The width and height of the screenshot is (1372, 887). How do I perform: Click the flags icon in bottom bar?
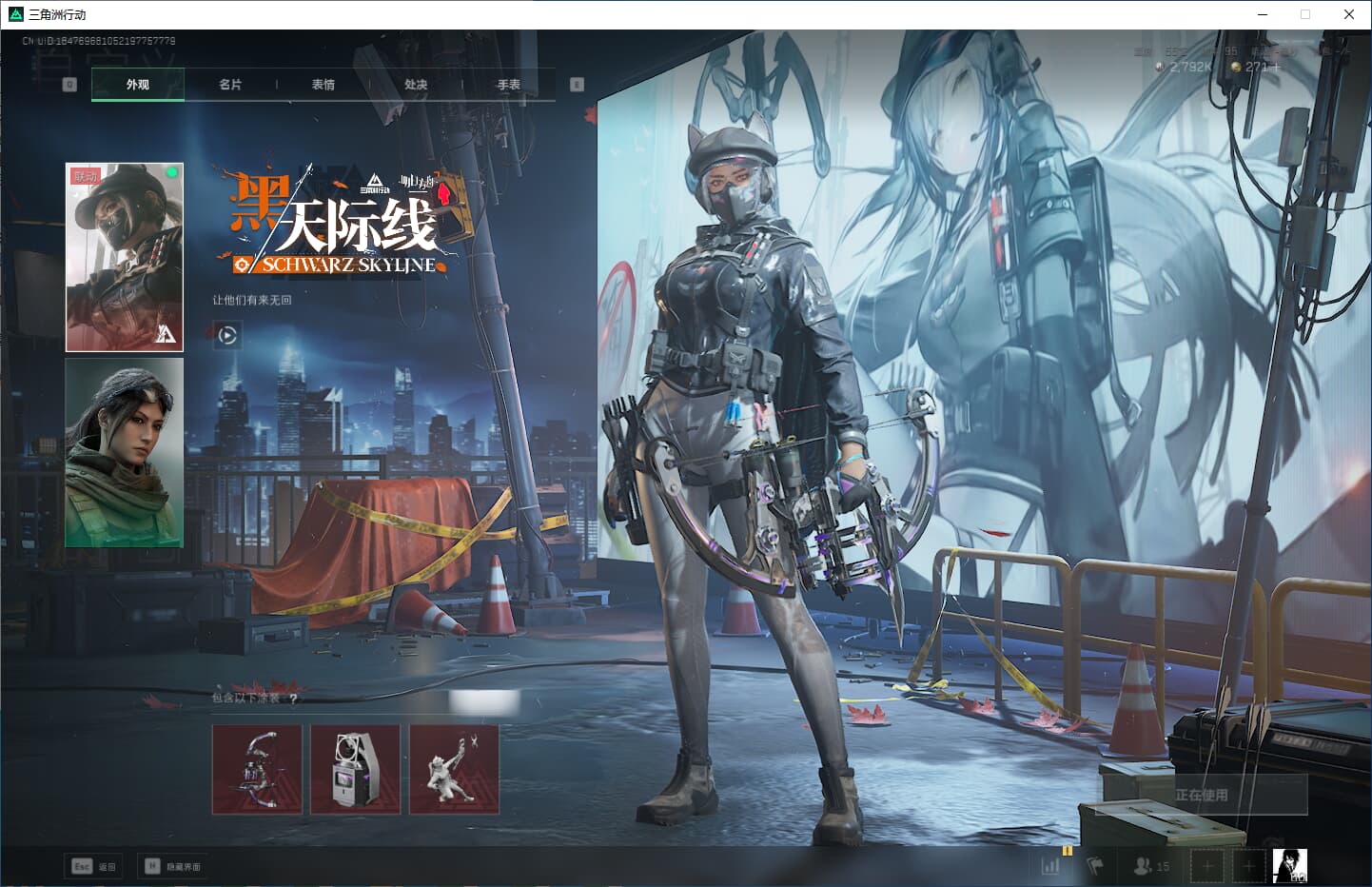[x=1095, y=866]
